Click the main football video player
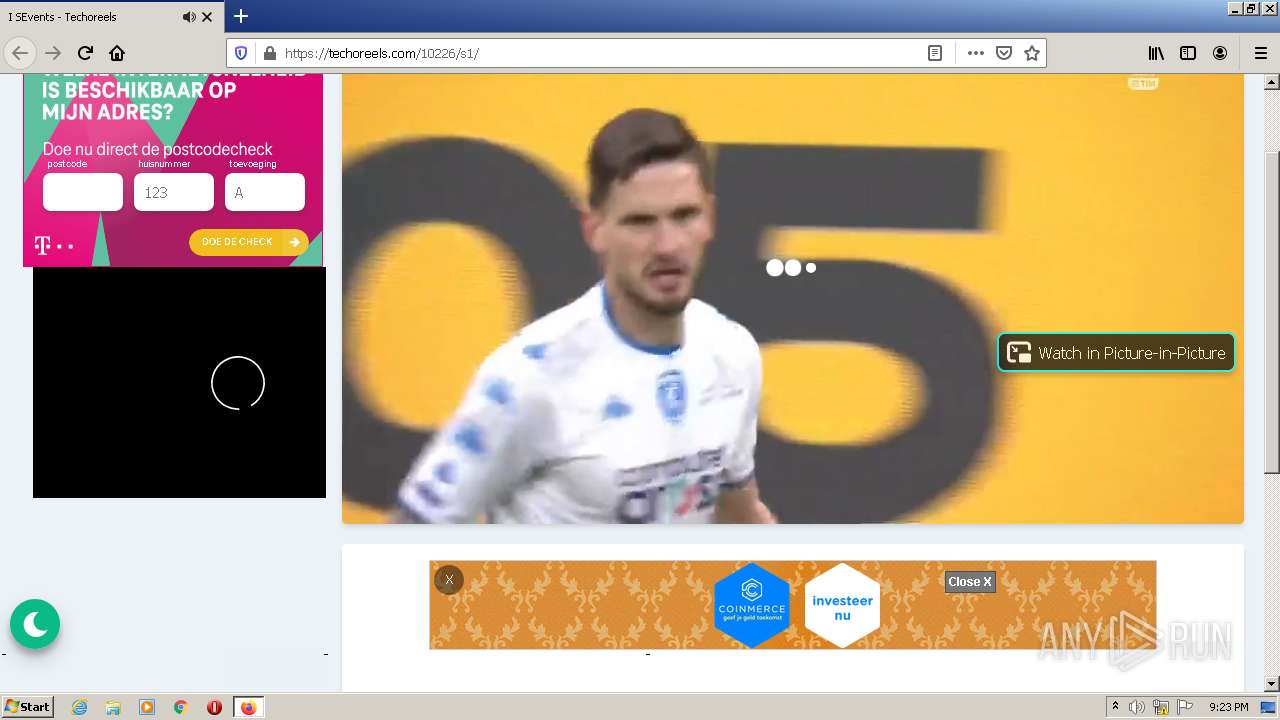 pyautogui.click(x=792, y=298)
